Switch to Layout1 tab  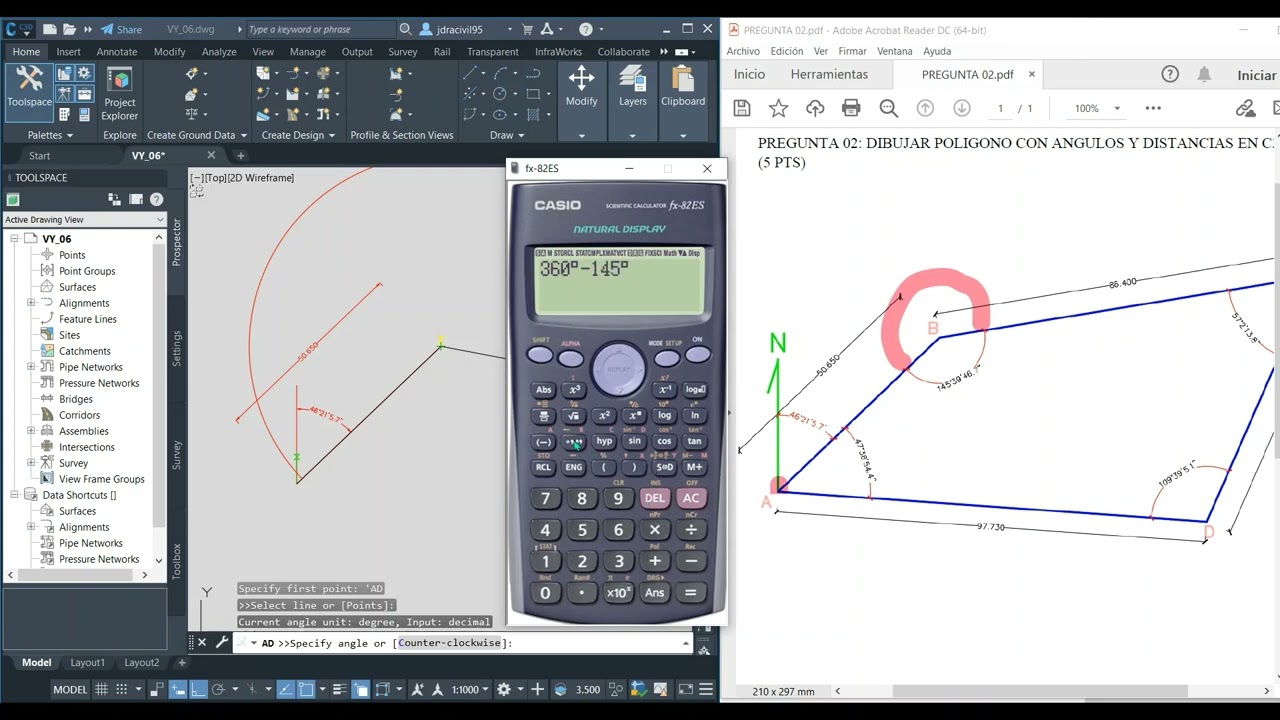87,662
